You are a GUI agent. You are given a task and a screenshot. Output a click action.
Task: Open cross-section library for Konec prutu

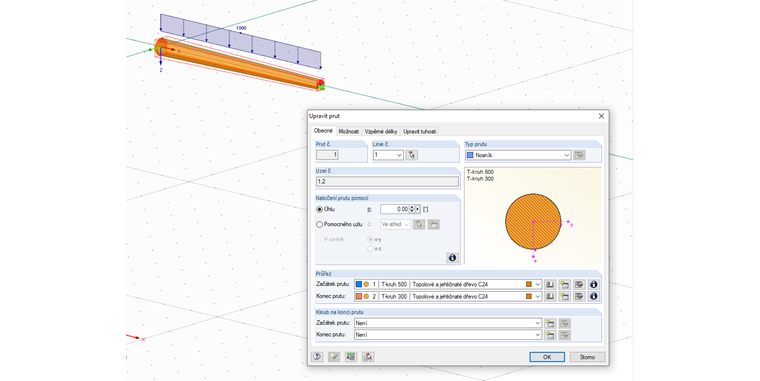click(x=550, y=296)
